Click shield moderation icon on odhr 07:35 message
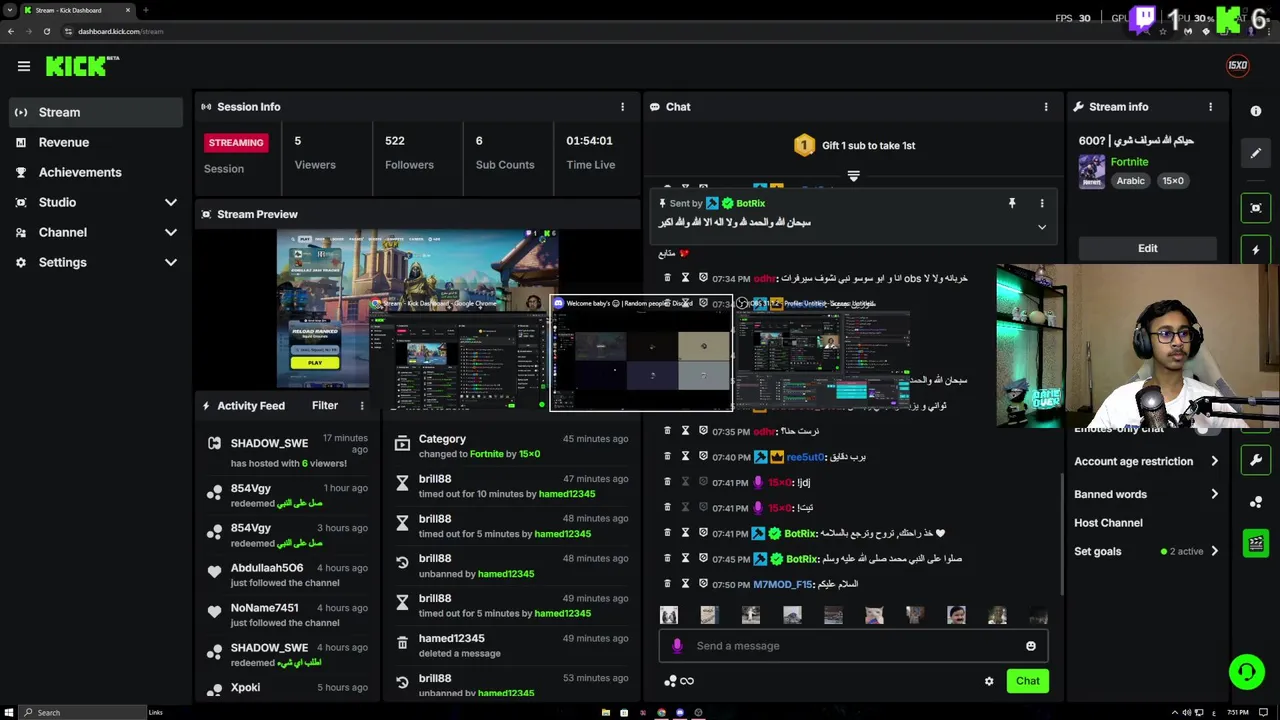The width and height of the screenshot is (1280, 720). (x=703, y=431)
